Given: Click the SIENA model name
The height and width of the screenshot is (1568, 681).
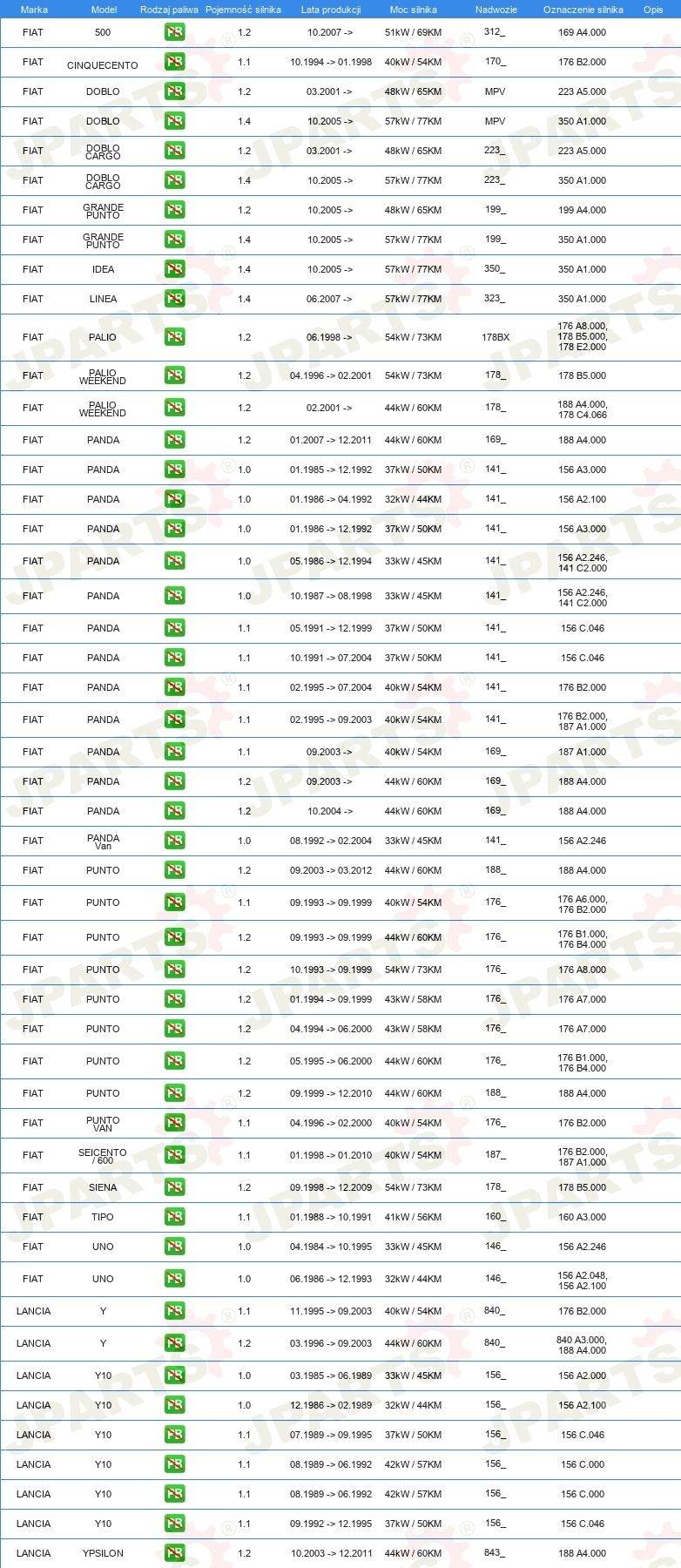Looking at the screenshot, I should point(103,1187).
